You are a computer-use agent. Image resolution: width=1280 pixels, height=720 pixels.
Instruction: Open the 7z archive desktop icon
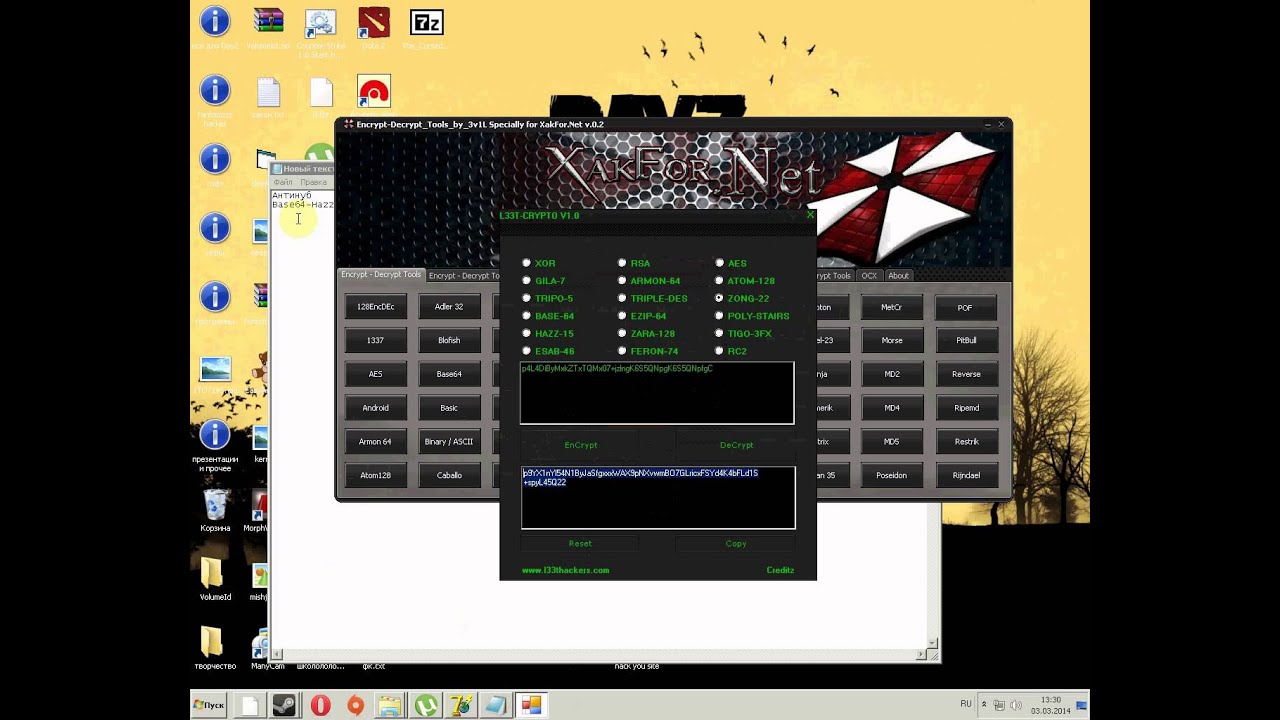point(427,29)
